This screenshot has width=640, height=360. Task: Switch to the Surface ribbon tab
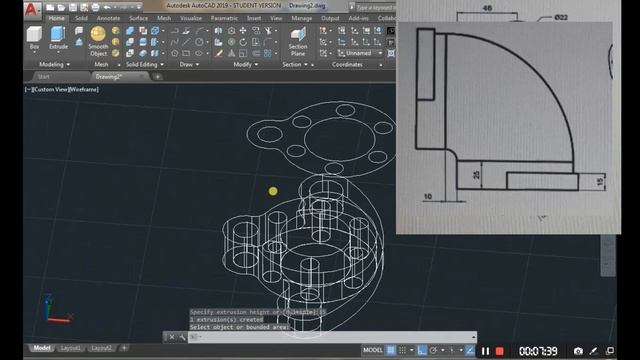(138, 18)
